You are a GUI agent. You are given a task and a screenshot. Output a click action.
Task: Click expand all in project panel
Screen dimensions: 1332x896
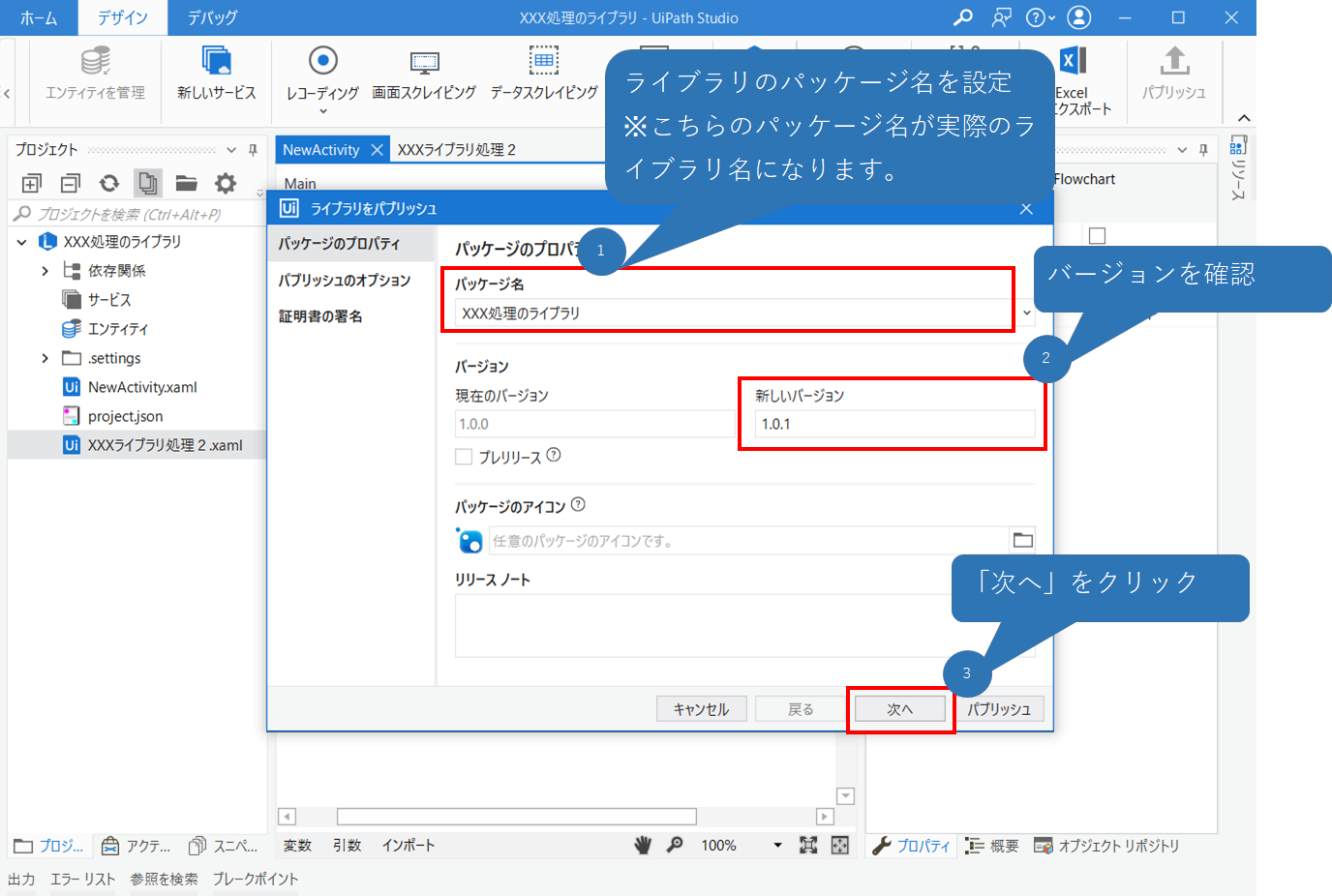[32, 183]
